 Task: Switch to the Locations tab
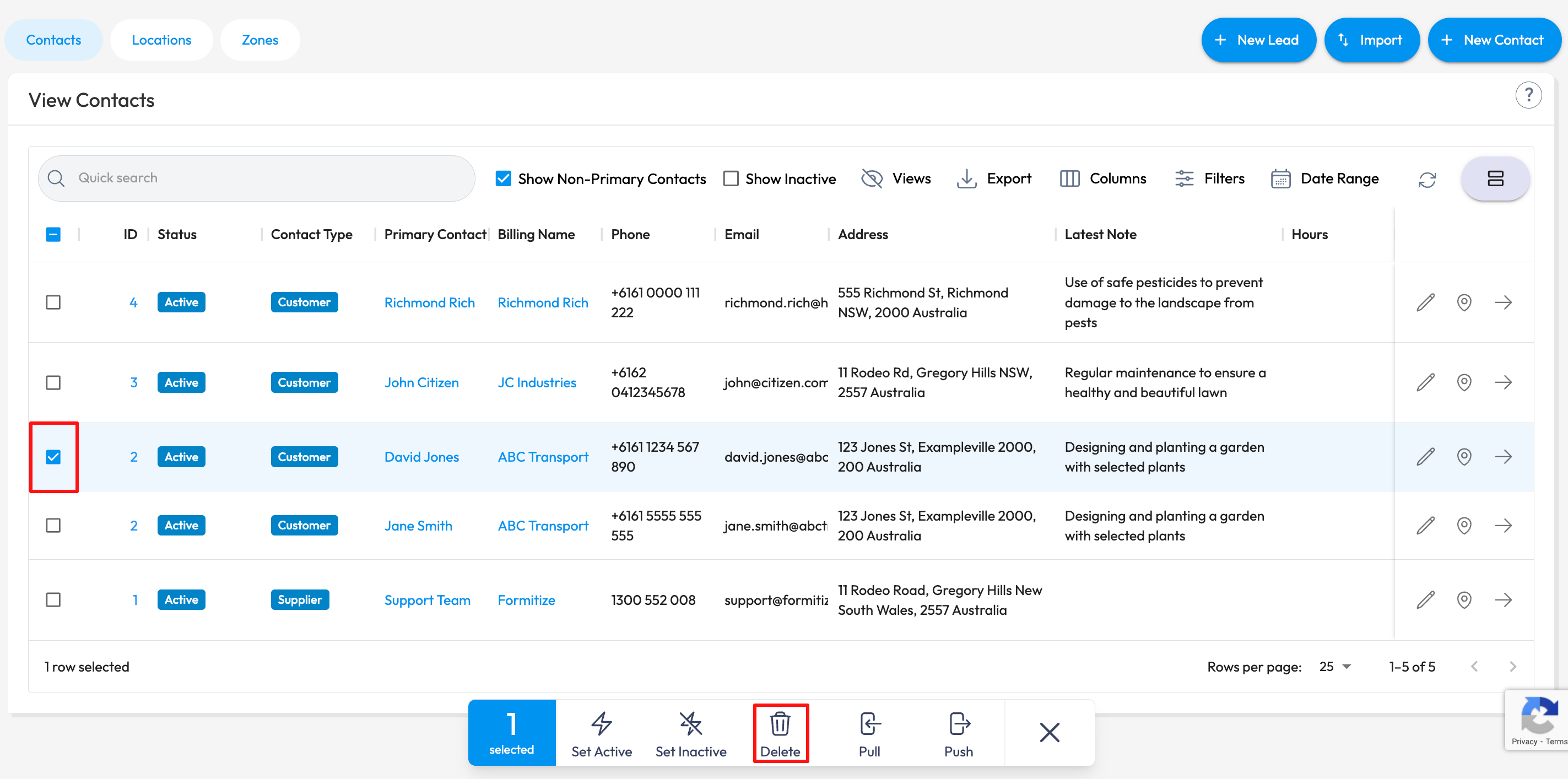[161, 40]
